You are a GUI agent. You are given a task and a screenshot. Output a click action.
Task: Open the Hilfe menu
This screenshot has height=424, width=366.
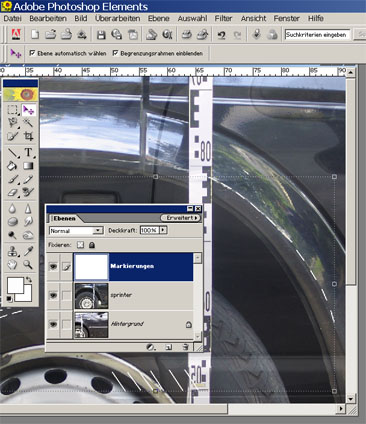point(316,18)
